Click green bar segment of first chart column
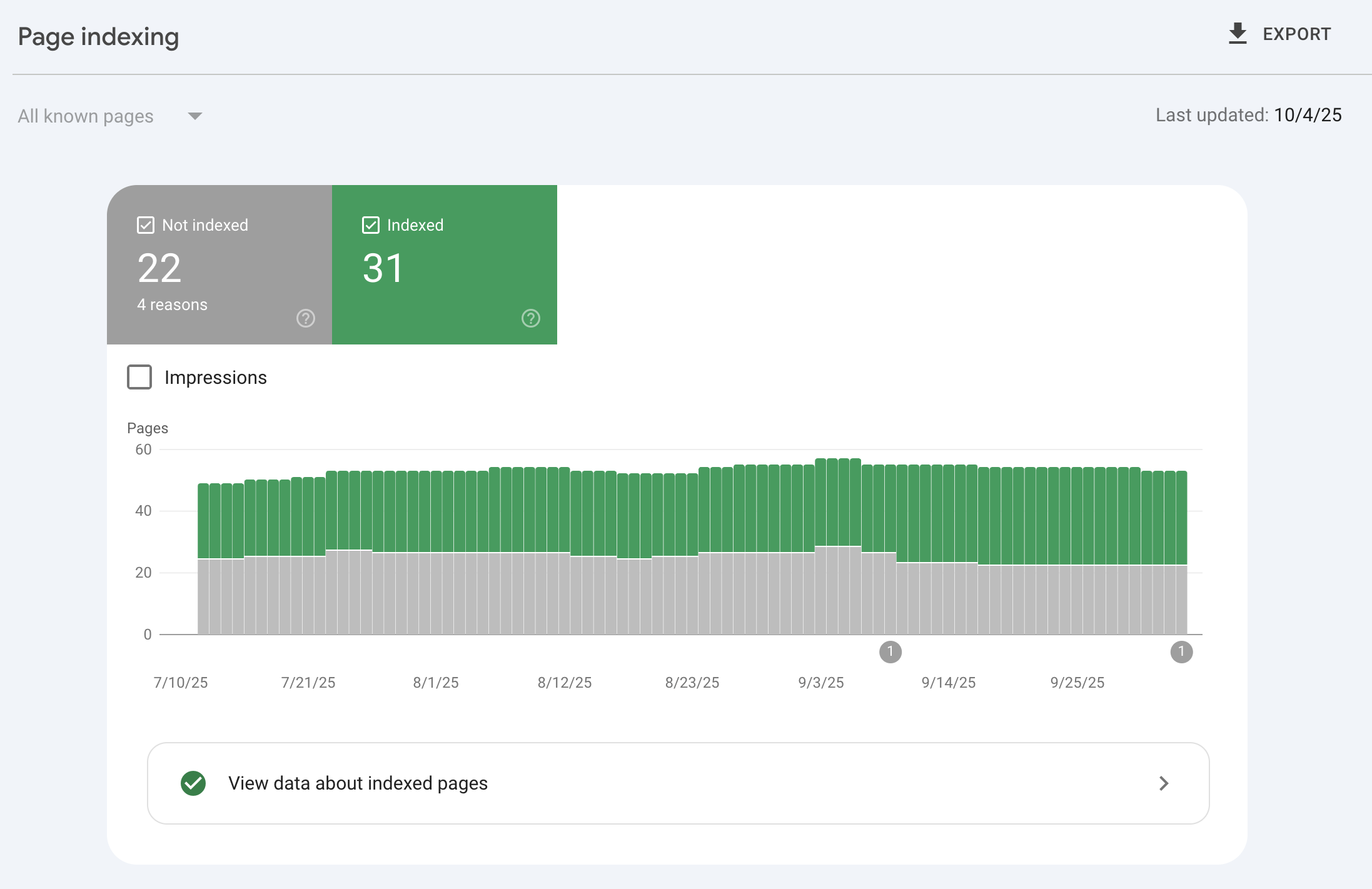 203,521
